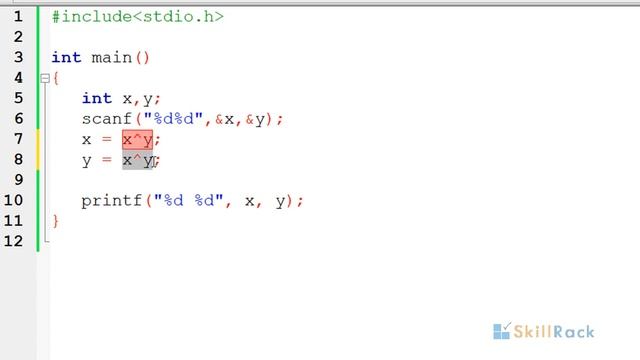
Task: Click the variable y at start of line 8
Action: (x=87, y=161)
